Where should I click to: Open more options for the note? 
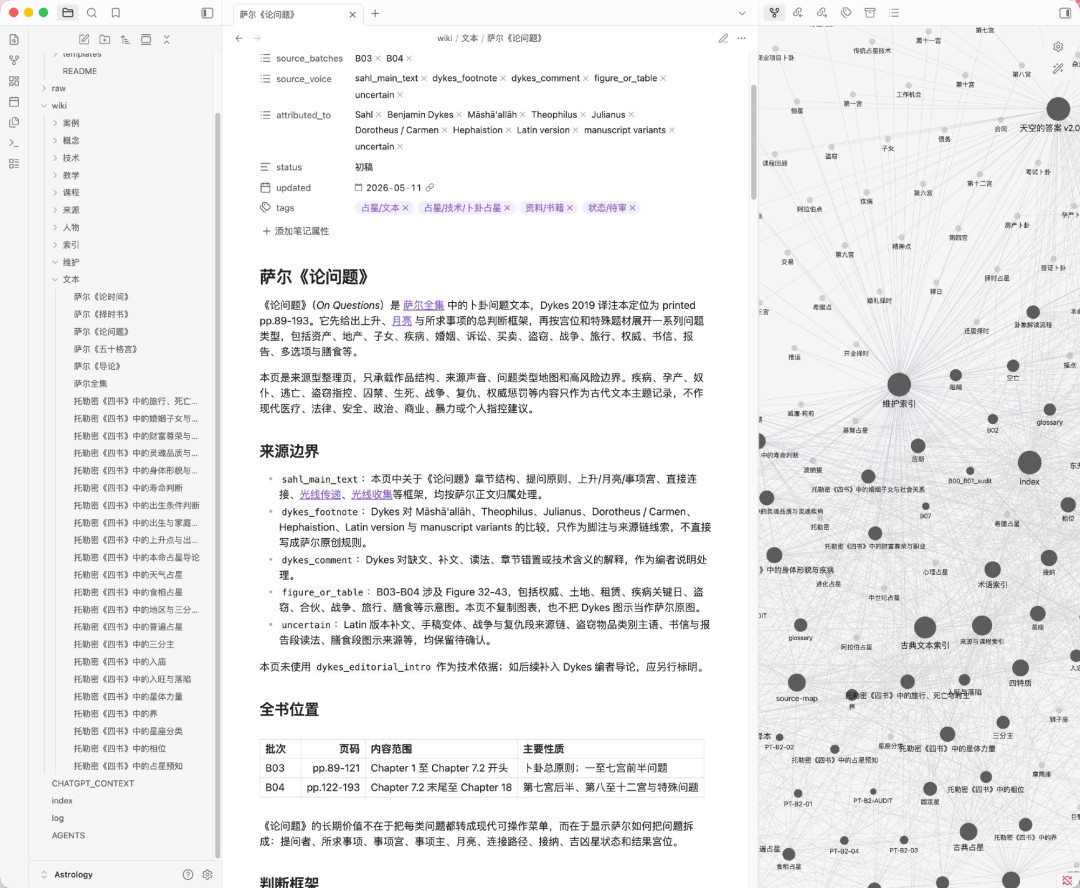[742, 39]
